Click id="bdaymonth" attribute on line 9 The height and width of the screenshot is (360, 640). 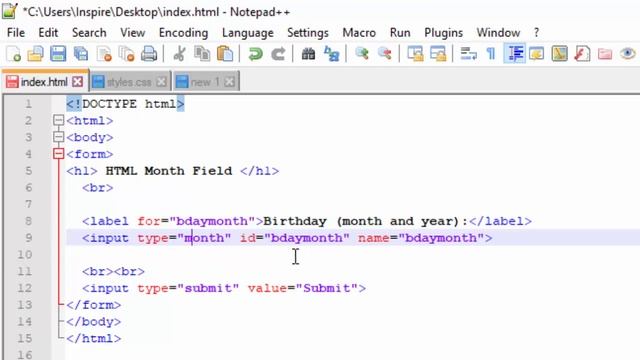(x=295, y=238)
